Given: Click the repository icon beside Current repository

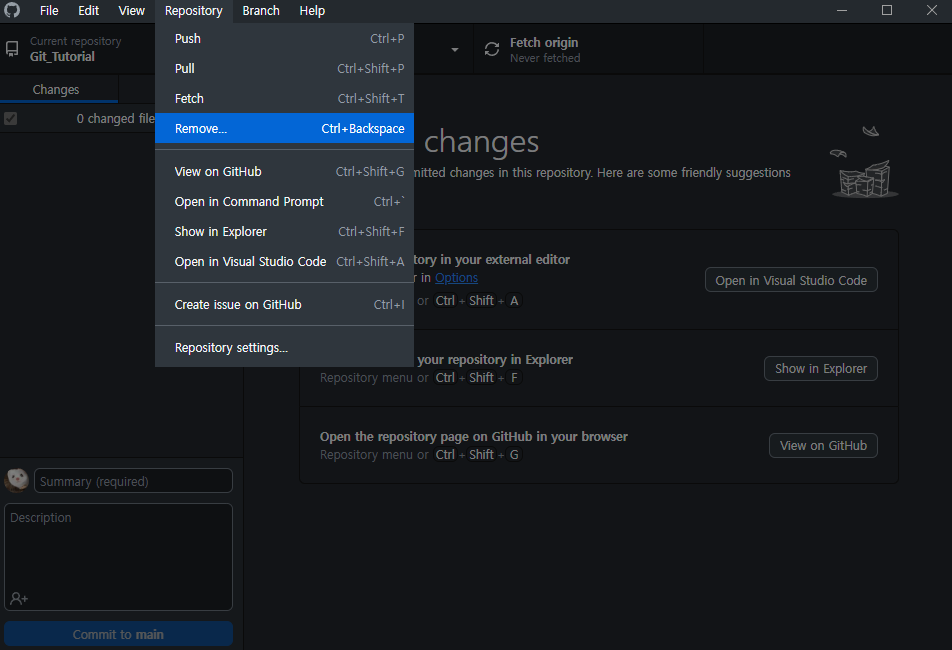Looking at the screenshot, I should point(12,49).
